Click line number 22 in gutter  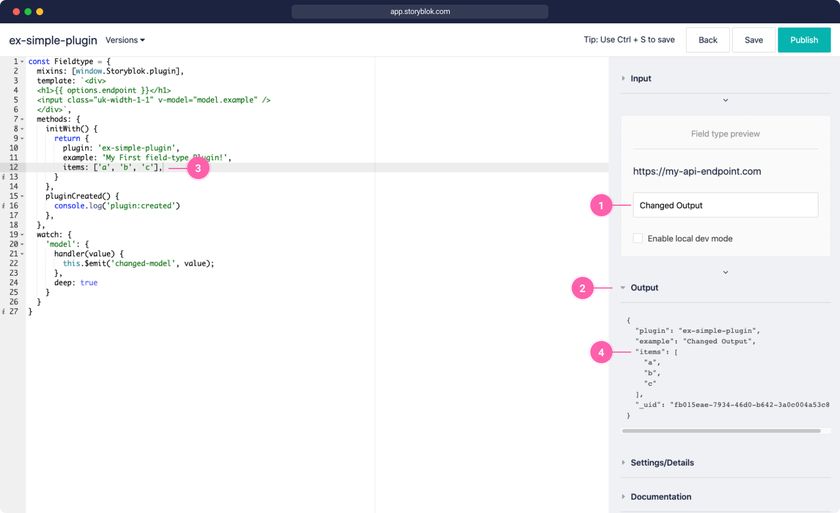click(13, 264)
